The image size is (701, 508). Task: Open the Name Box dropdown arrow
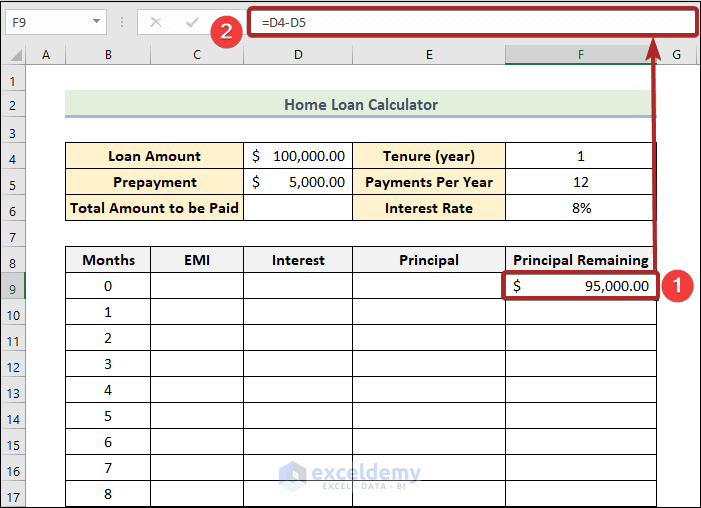[x=96, y=21]
